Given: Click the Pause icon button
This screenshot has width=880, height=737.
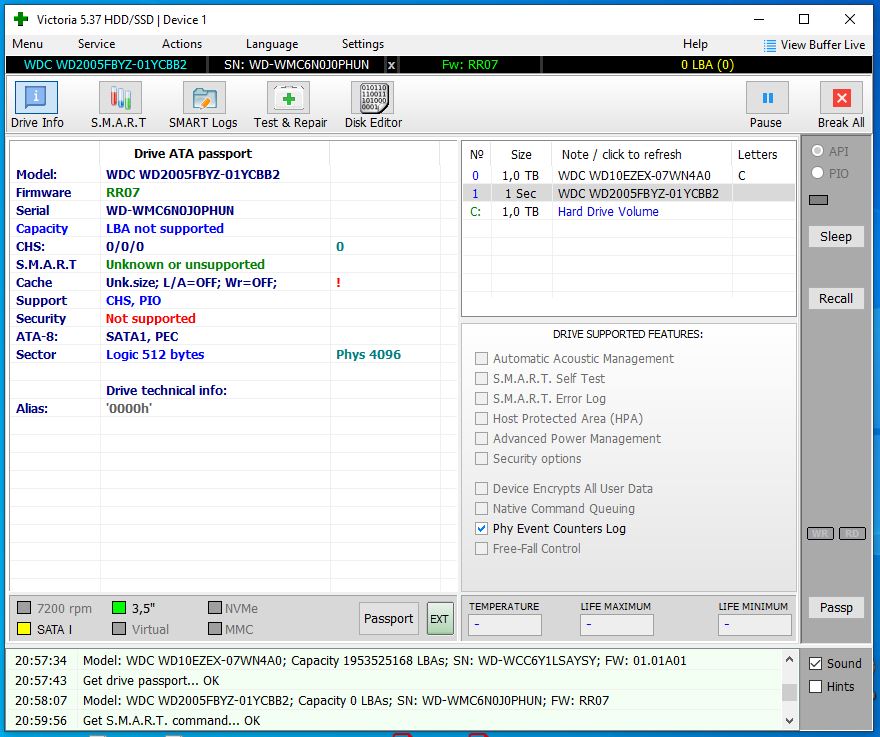Looking at the screenshot, I should (x=767, y=98).
